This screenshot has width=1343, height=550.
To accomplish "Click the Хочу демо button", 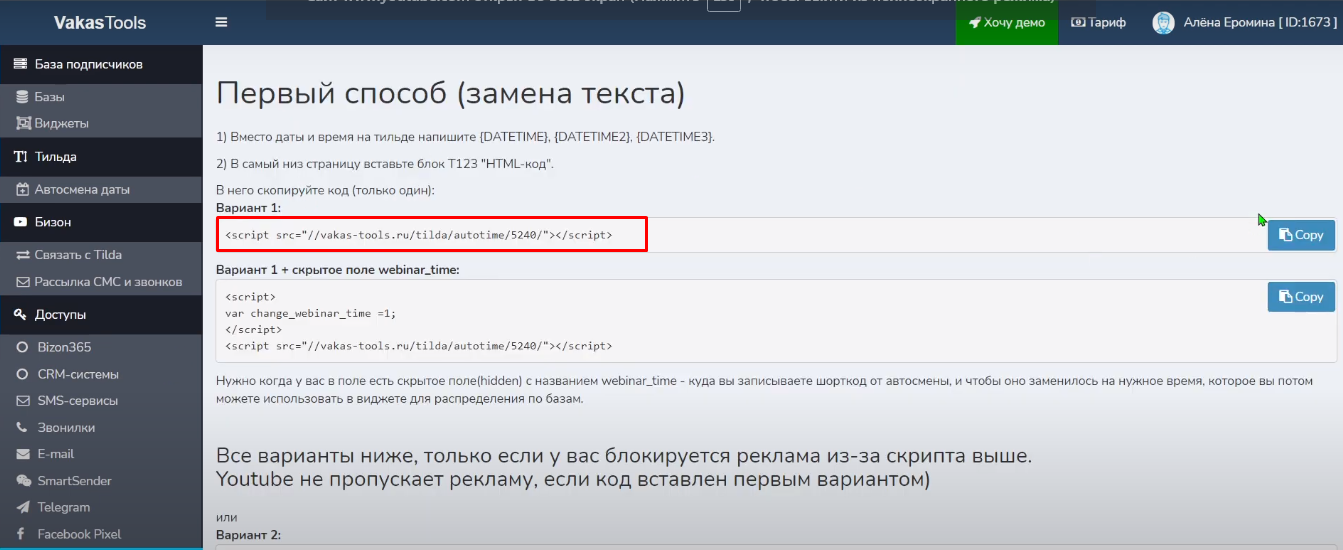I will click(1006, 22).
